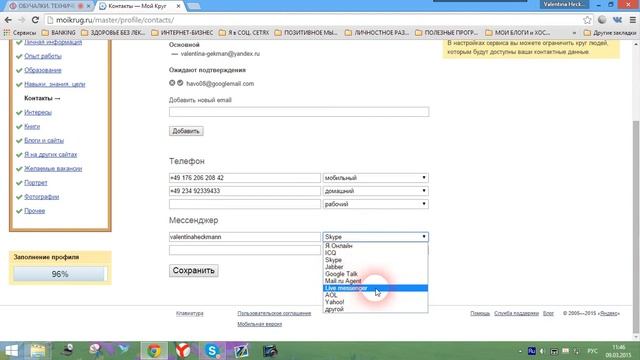Open phone type dropdown showing рабочий

376,204
